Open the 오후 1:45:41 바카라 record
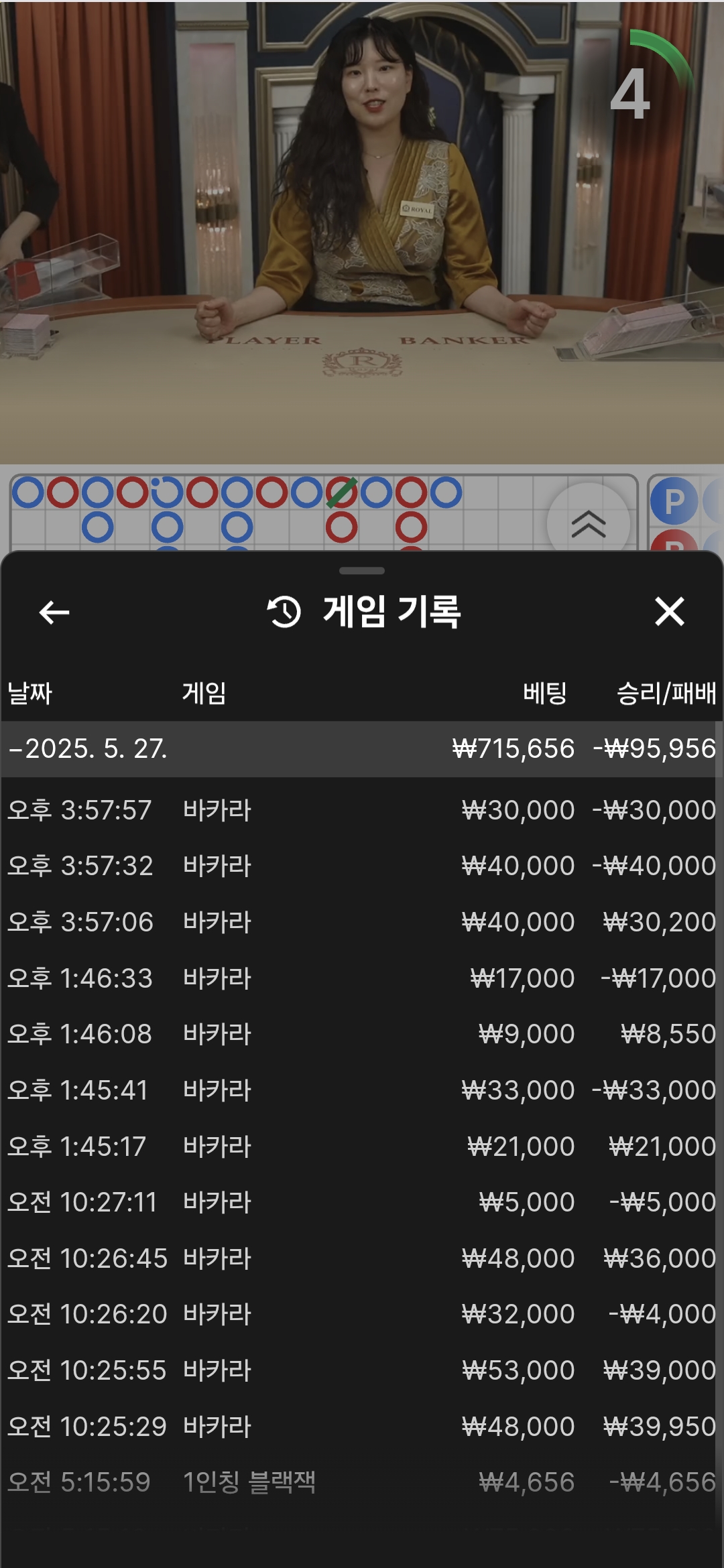This screenshot has width=724, height=1568. click(x=362, y=1090)
